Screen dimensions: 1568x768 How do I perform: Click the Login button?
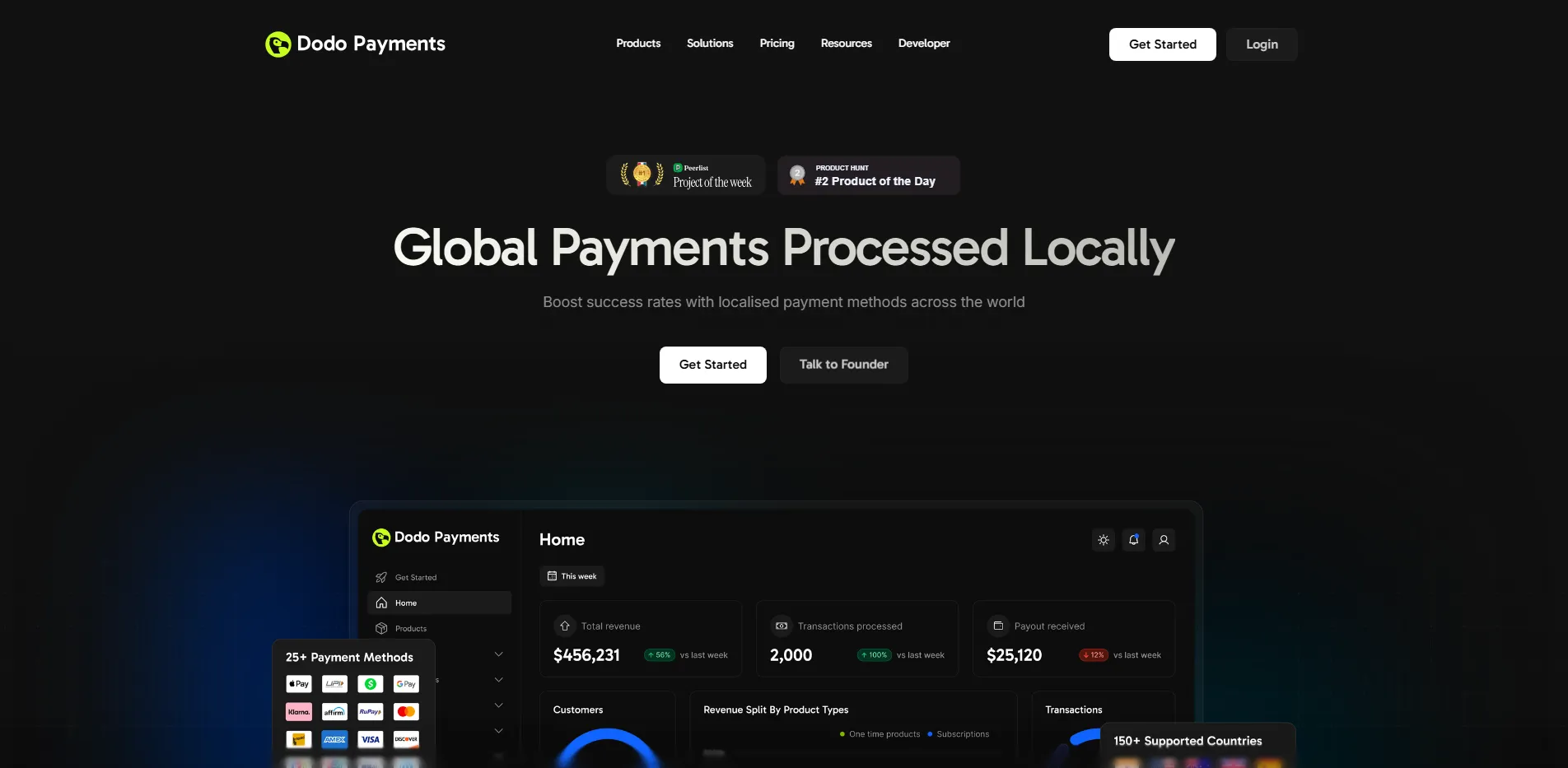tap(1261, 44)
